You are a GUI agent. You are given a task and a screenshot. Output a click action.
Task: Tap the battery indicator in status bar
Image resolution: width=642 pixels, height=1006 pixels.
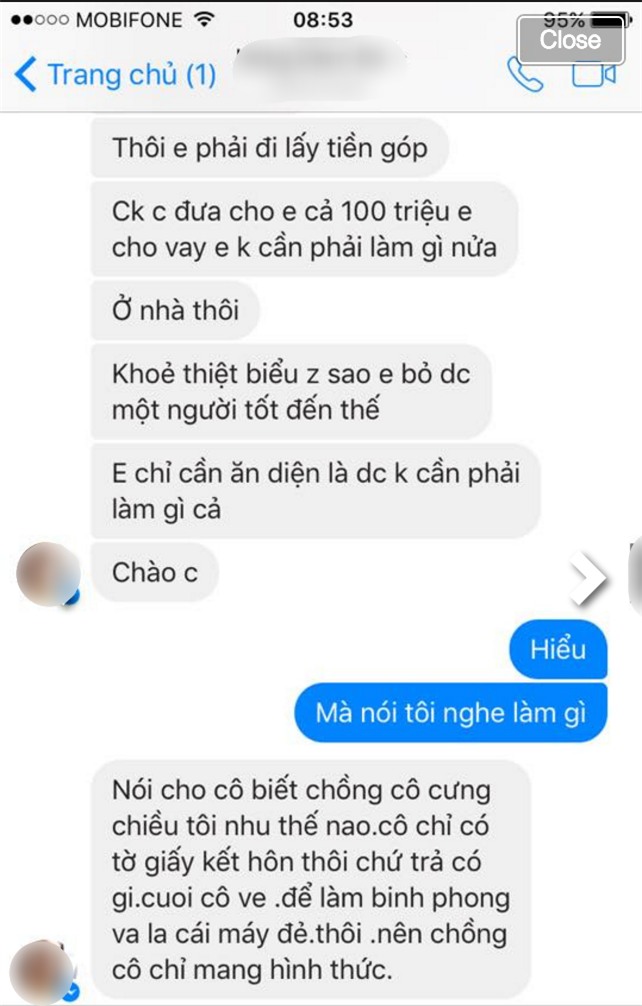tap(609, 19)
